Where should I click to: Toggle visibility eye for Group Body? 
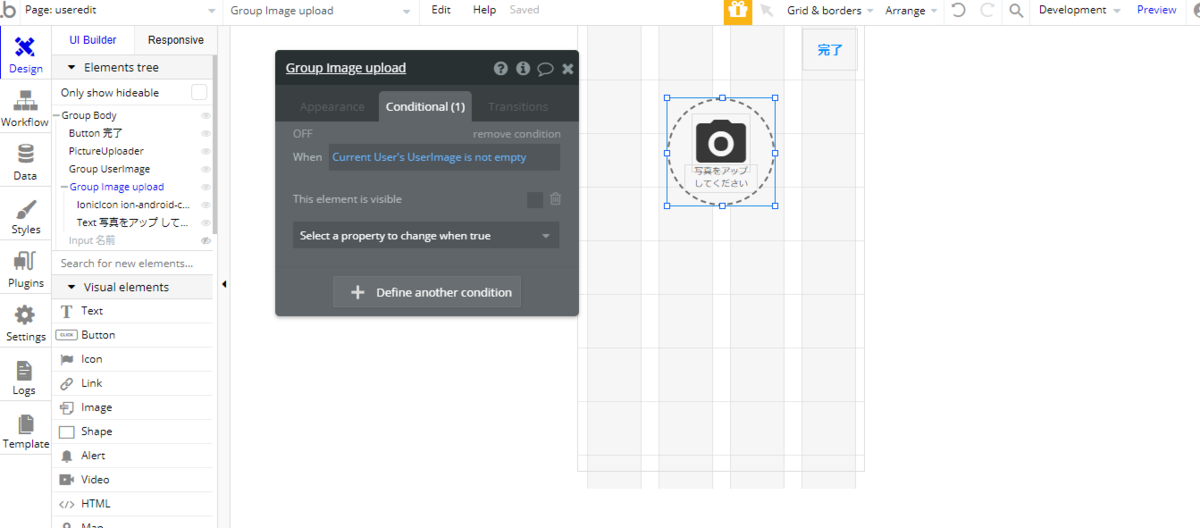click(x=206, y=116)
